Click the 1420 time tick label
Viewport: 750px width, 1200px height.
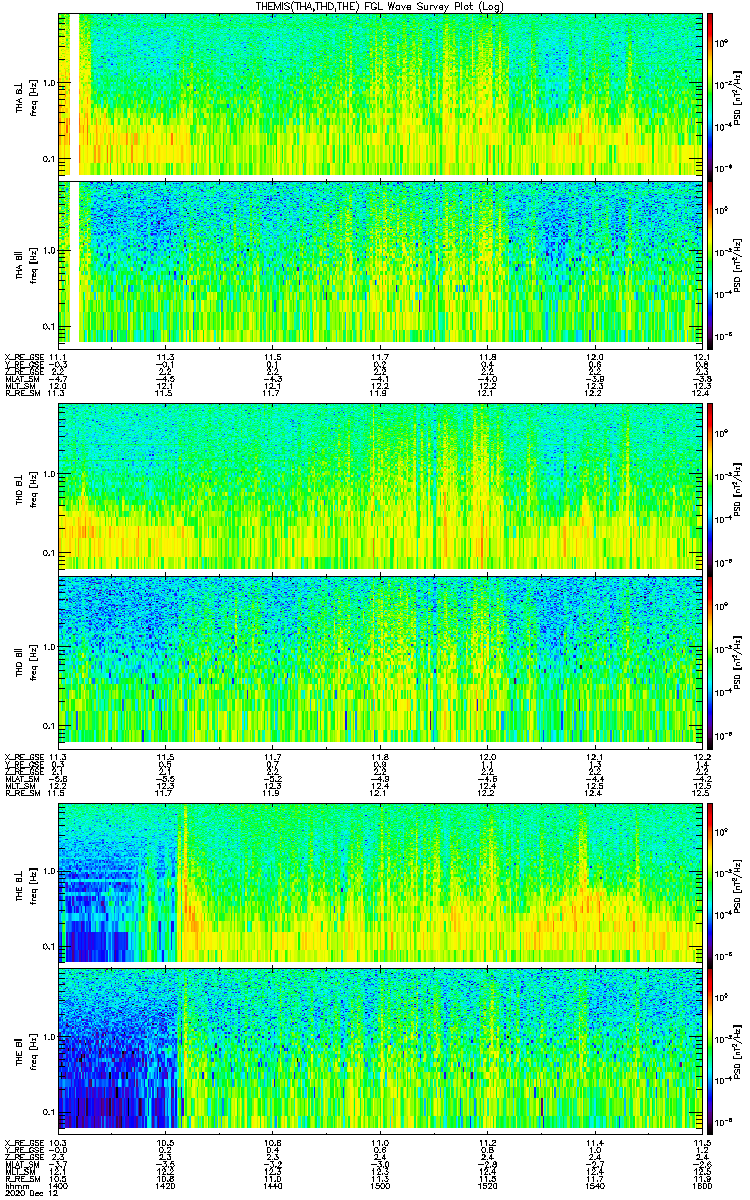(166, 1185)
